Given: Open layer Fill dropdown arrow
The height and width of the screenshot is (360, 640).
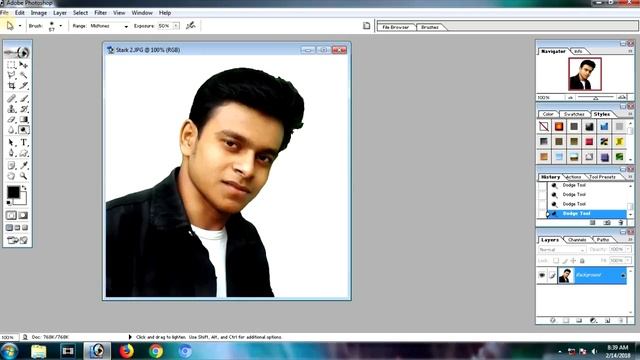Looking at the screenshot, I should click(628, 260).
